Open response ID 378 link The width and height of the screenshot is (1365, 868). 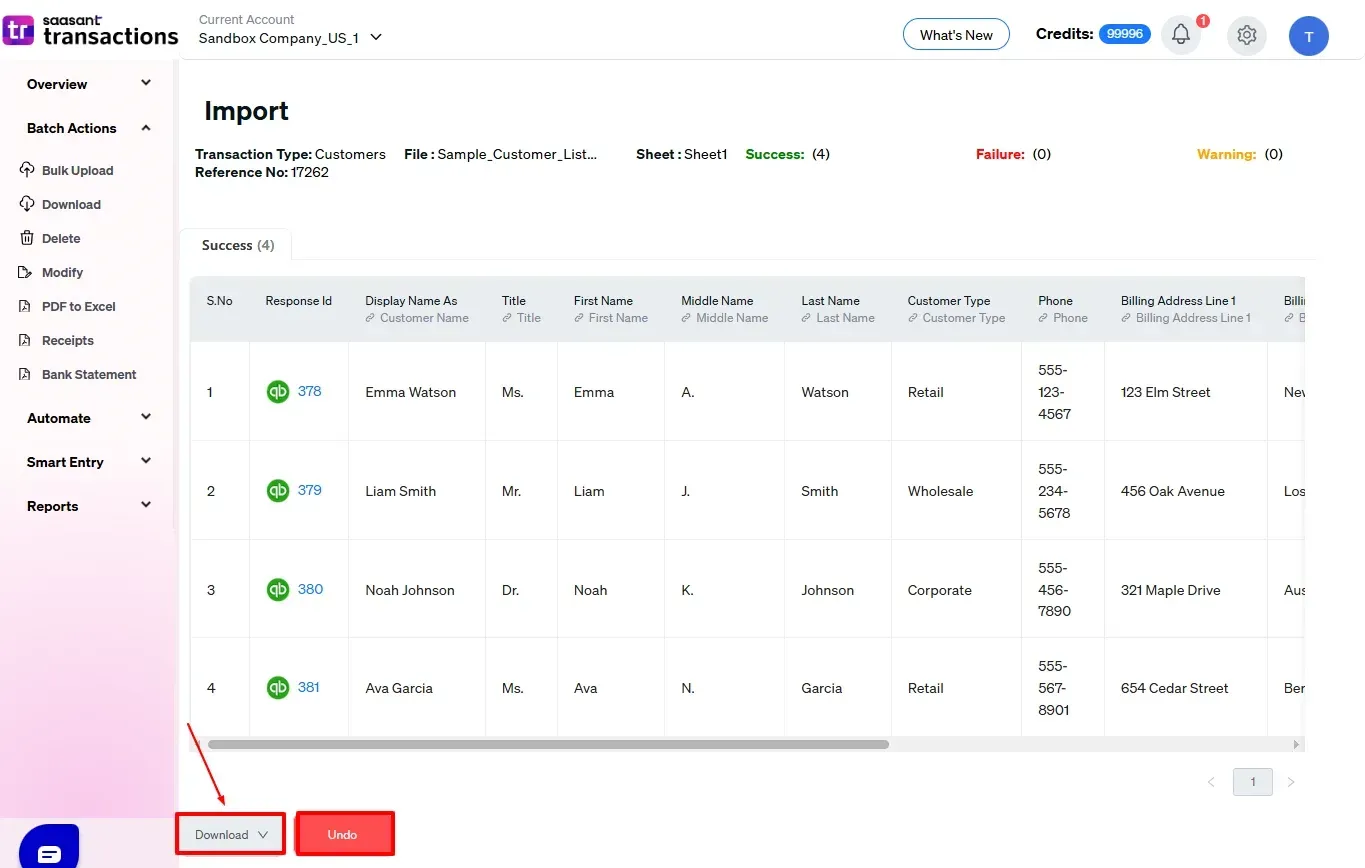310,391
